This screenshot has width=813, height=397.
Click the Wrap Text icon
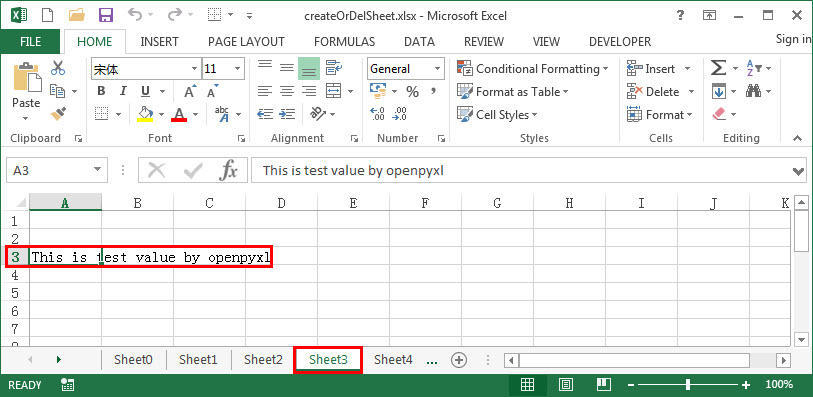coord(333,68)
